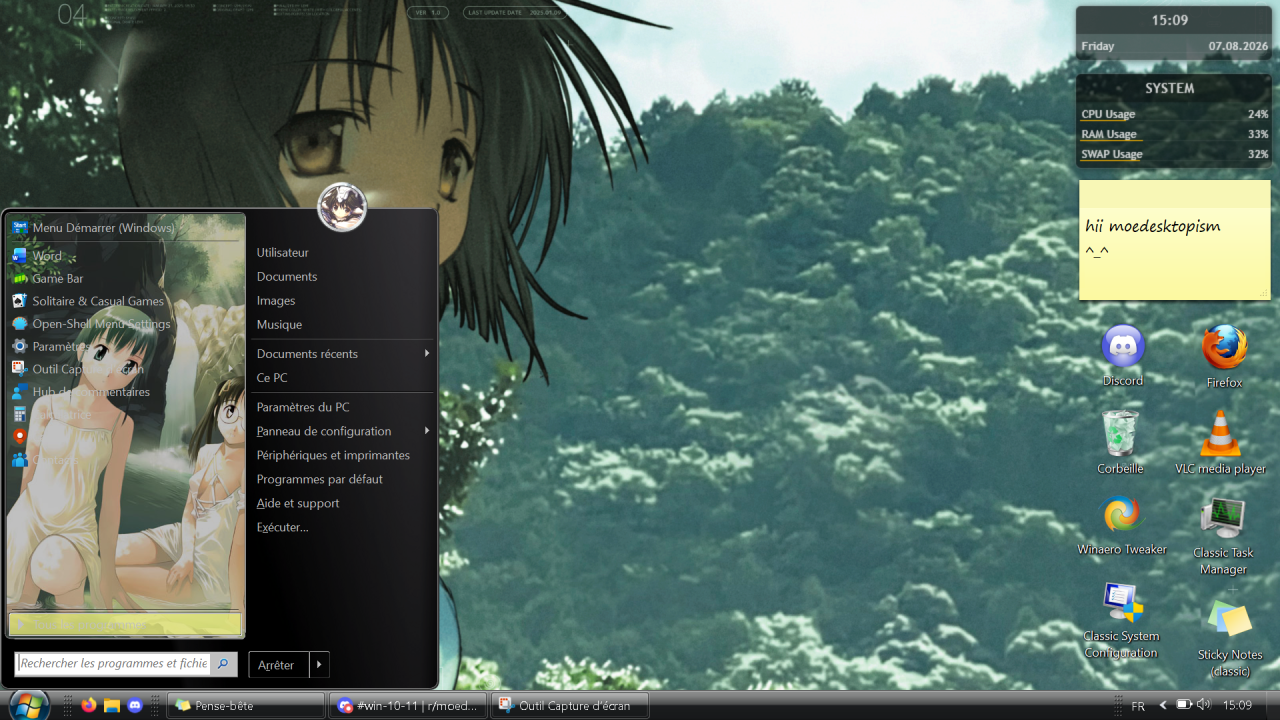Launch Solitaire & Casual Games
Screen dimensions: 1280x720
(125, 301)
